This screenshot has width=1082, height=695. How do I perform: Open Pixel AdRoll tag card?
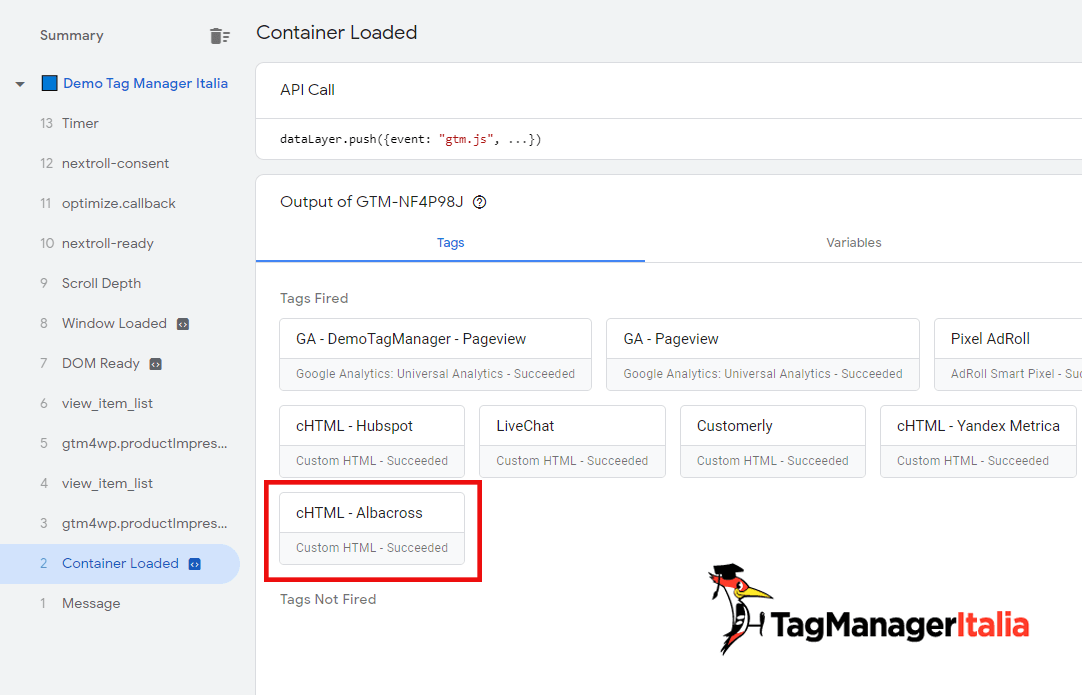(1008, 355)
